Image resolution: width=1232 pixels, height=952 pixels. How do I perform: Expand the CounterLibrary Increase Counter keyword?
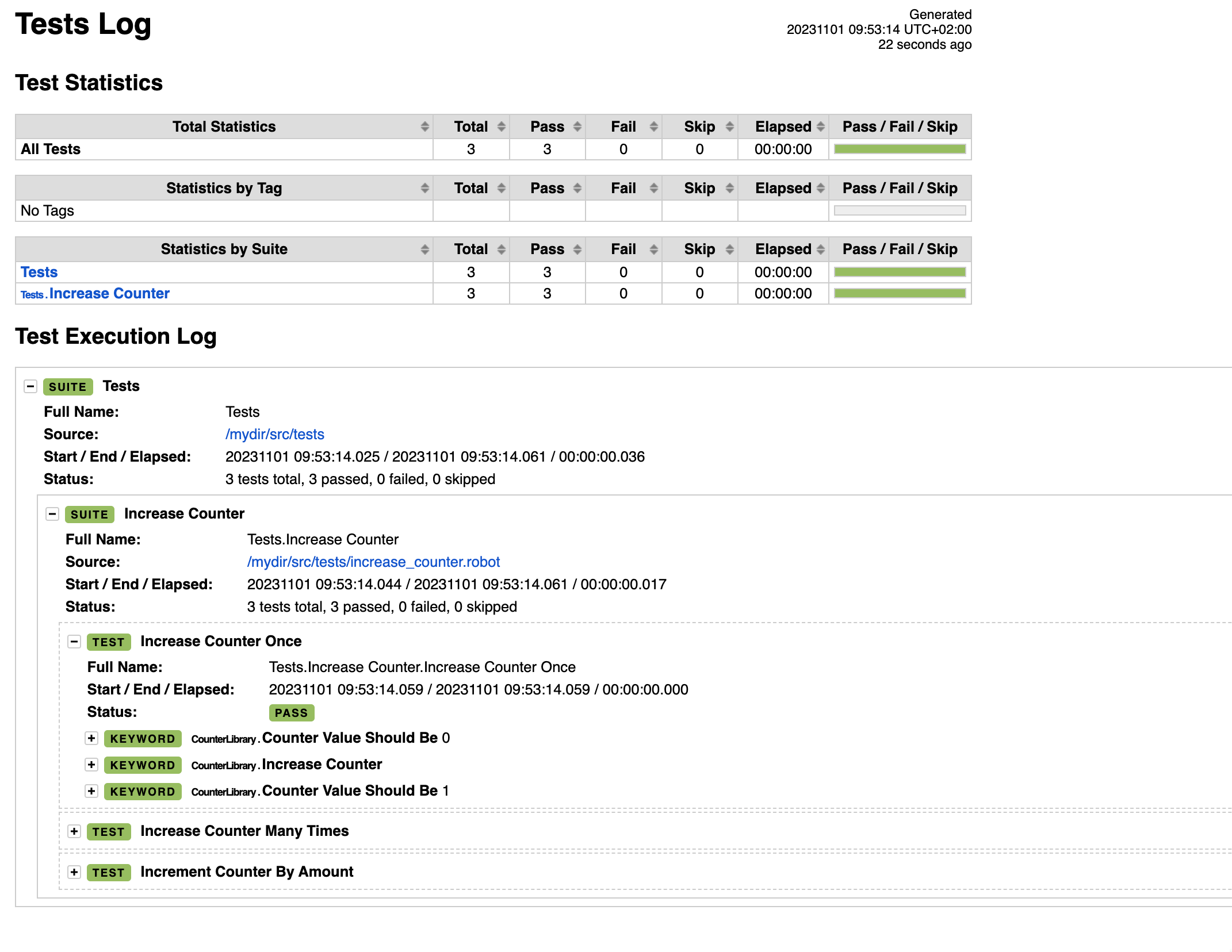coord(91,765)
